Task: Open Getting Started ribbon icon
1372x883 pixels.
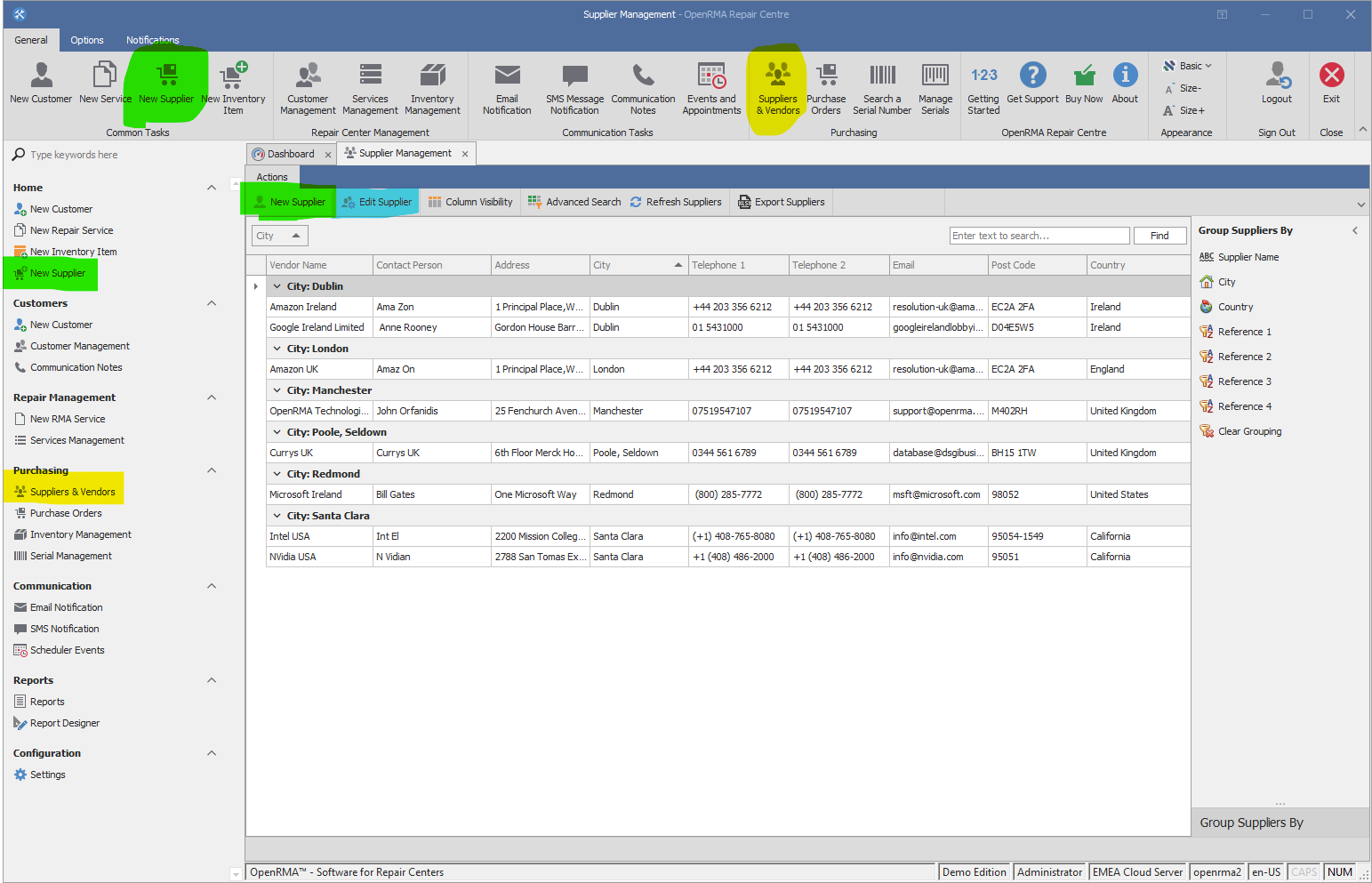Action: pos(983,87)
